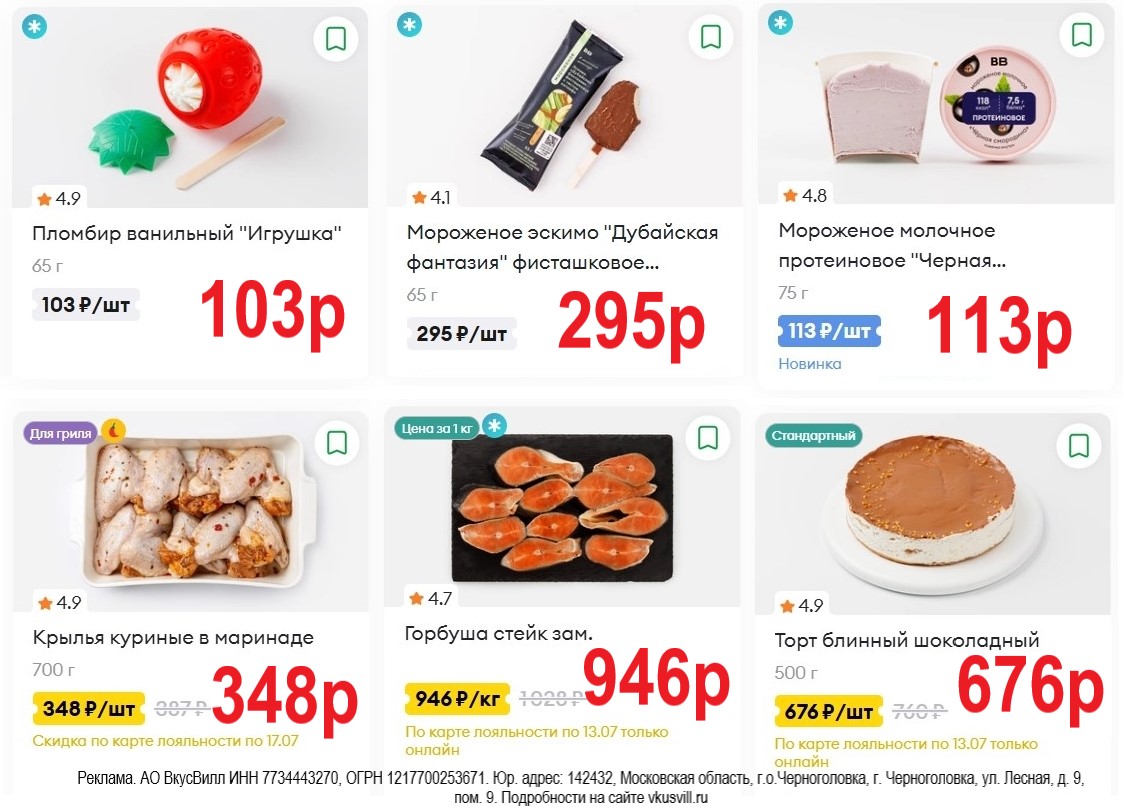Select the "Для гриля" tag

coord(60,433)
